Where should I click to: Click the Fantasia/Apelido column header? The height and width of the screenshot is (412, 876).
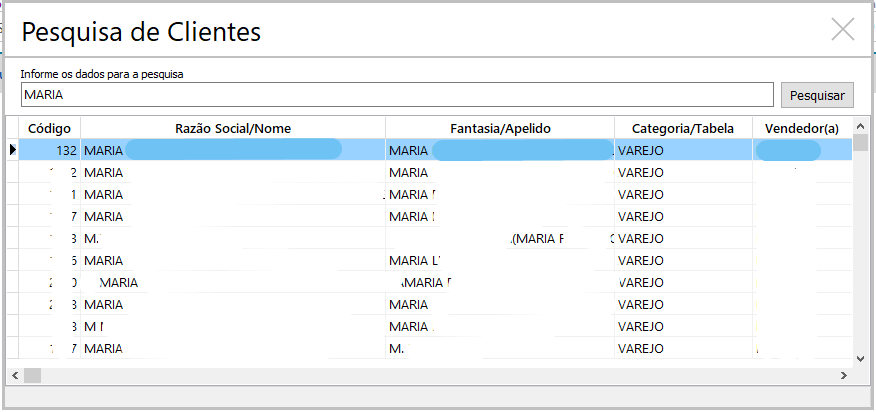500,128
